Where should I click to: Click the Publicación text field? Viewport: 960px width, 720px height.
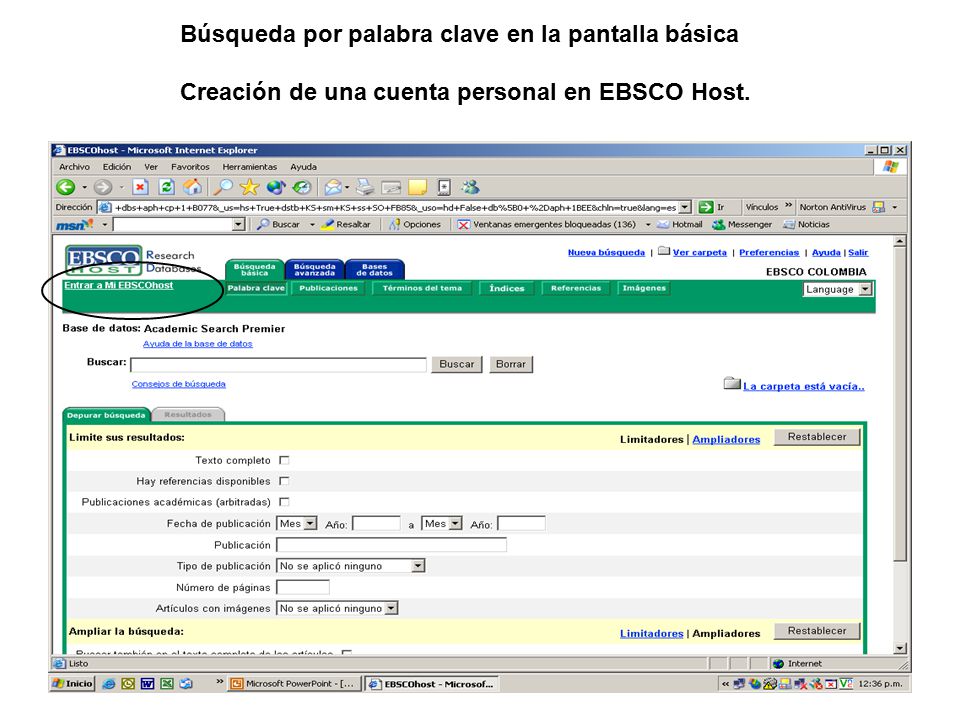pos(391,545)
